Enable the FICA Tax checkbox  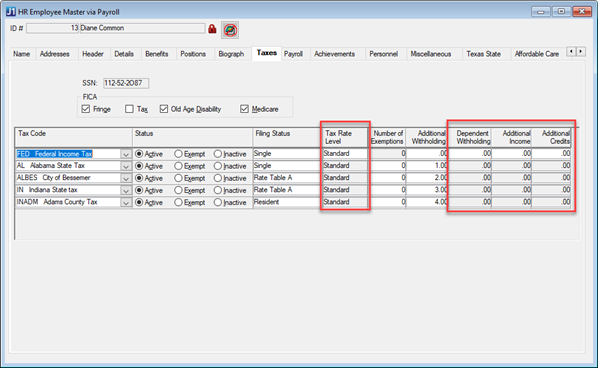click(129, 109)
